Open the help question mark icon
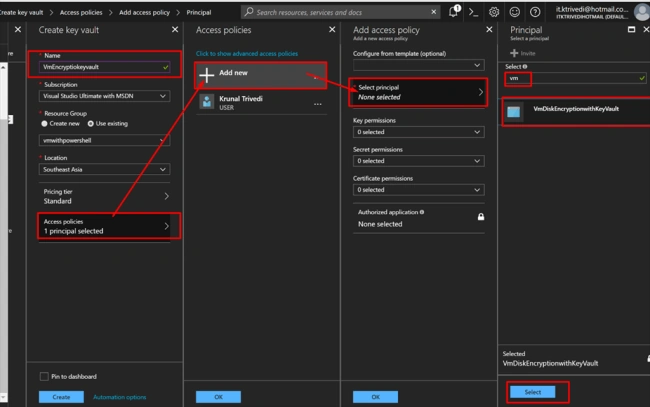This screenshot has height=407, width=650. 535,12
